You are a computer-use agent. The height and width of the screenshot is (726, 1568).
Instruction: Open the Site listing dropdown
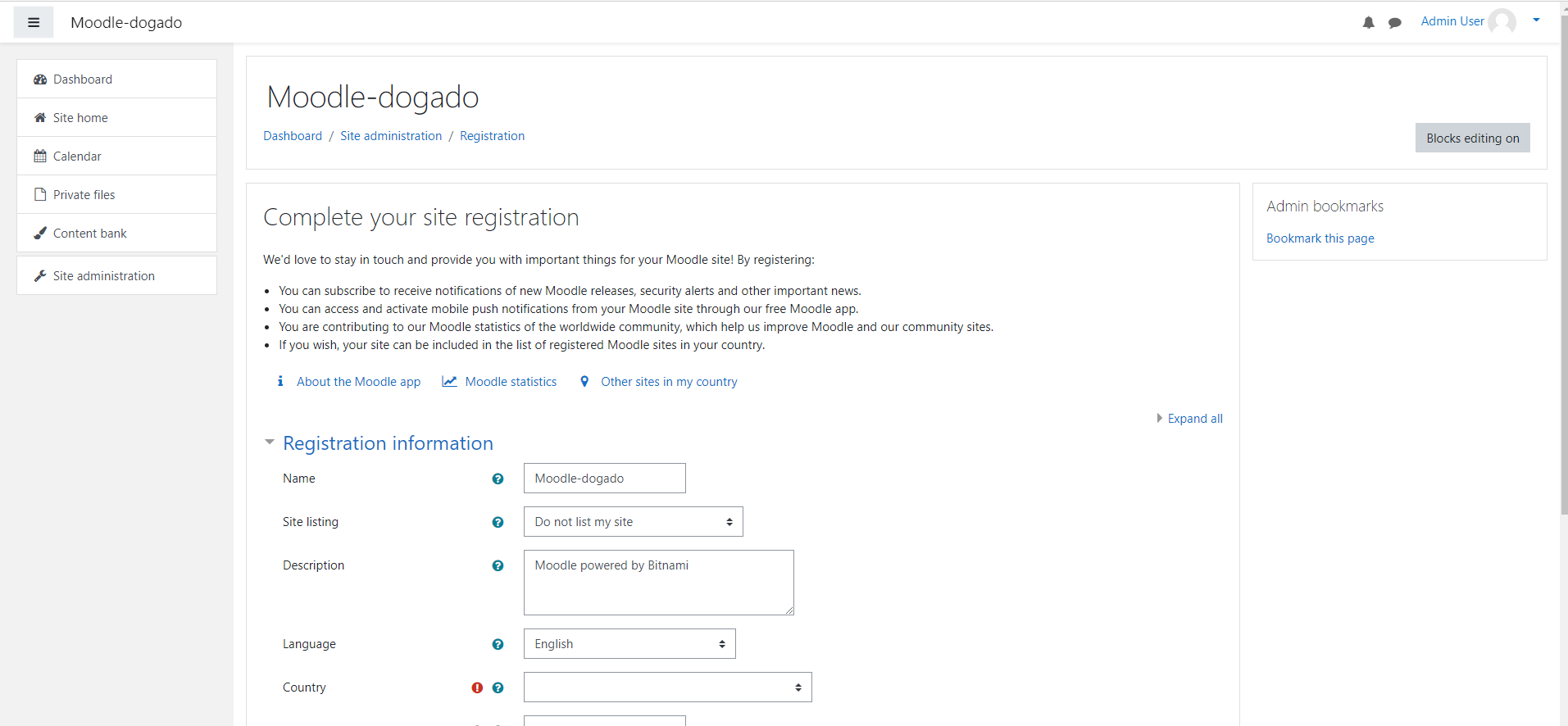pos(633,522)
